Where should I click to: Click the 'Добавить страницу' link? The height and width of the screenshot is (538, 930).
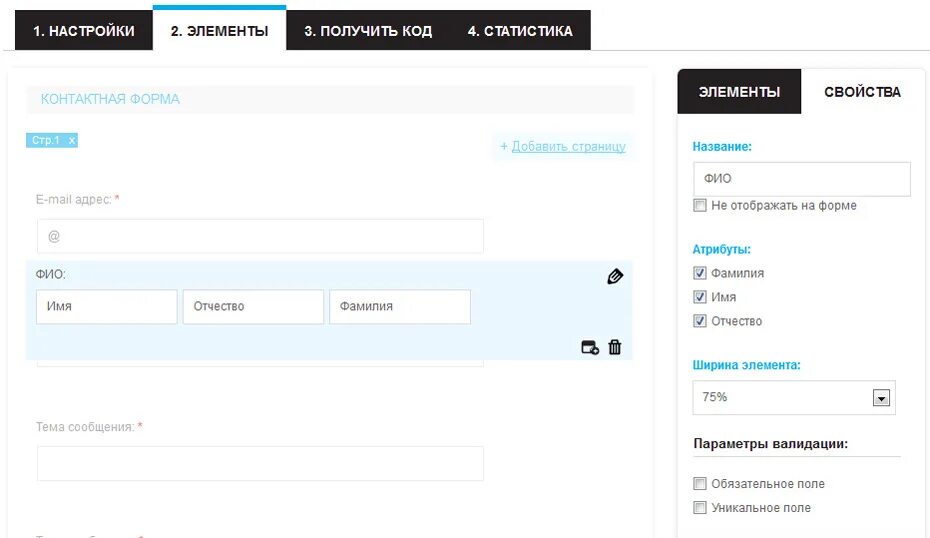click(x=568, y=147)
